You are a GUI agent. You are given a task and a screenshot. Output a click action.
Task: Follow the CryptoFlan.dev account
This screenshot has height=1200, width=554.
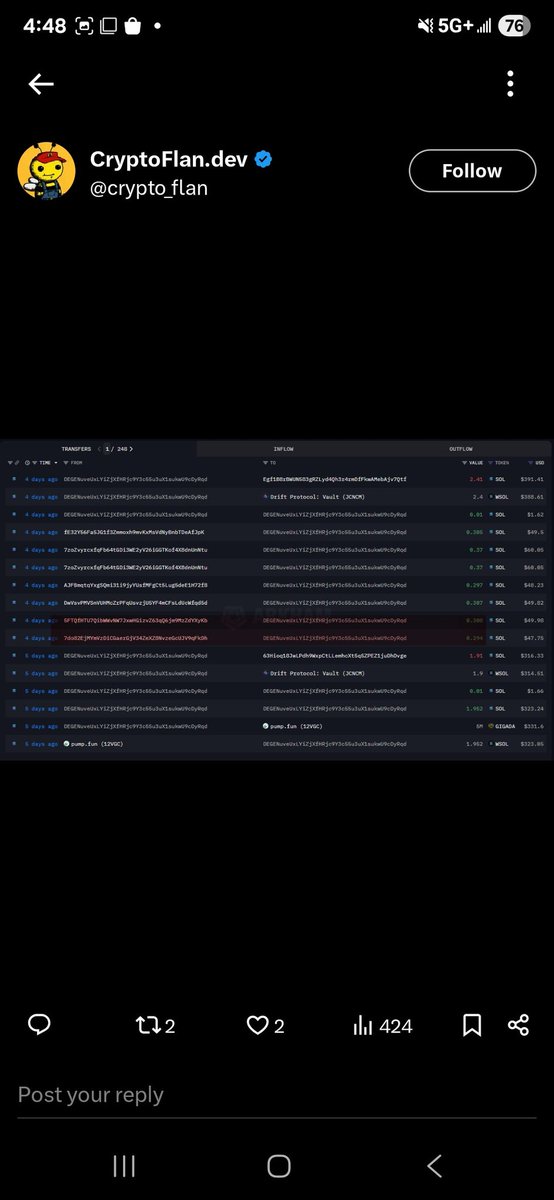pyautogui.click(x=472, y=171)
